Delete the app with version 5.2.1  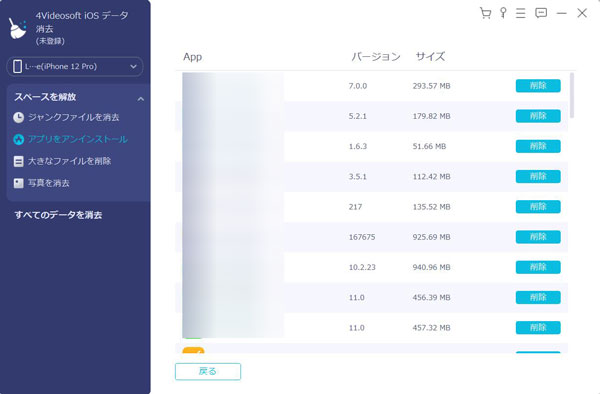coord(538,116)
